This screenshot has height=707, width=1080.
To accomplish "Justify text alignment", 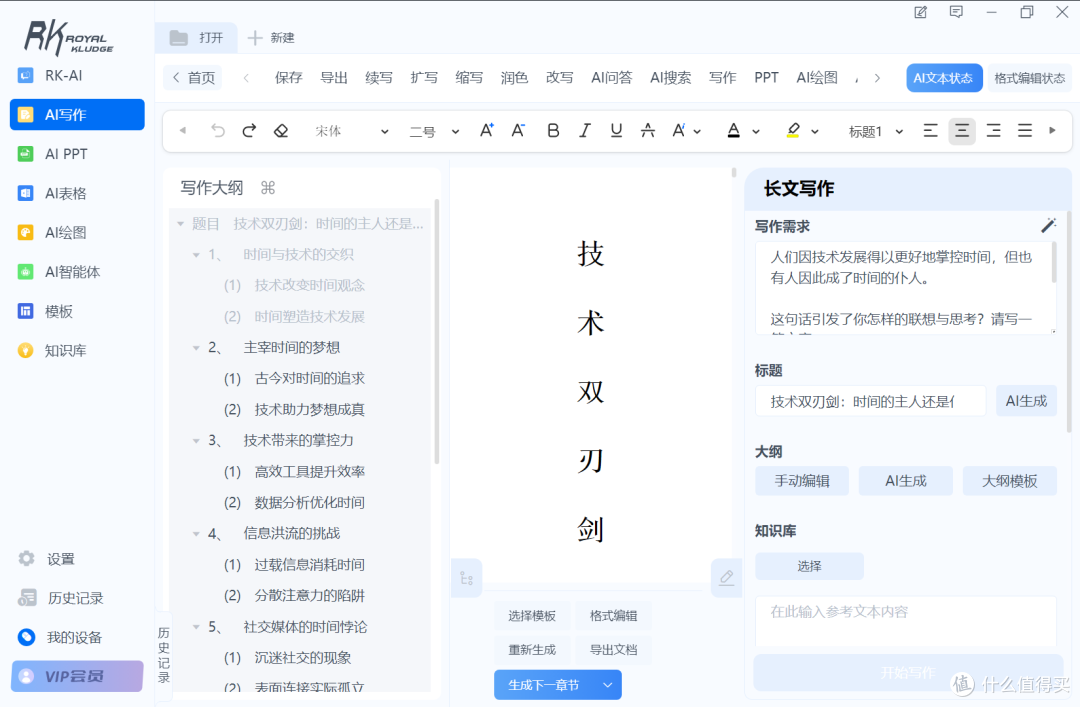I will pos(1025,130).
